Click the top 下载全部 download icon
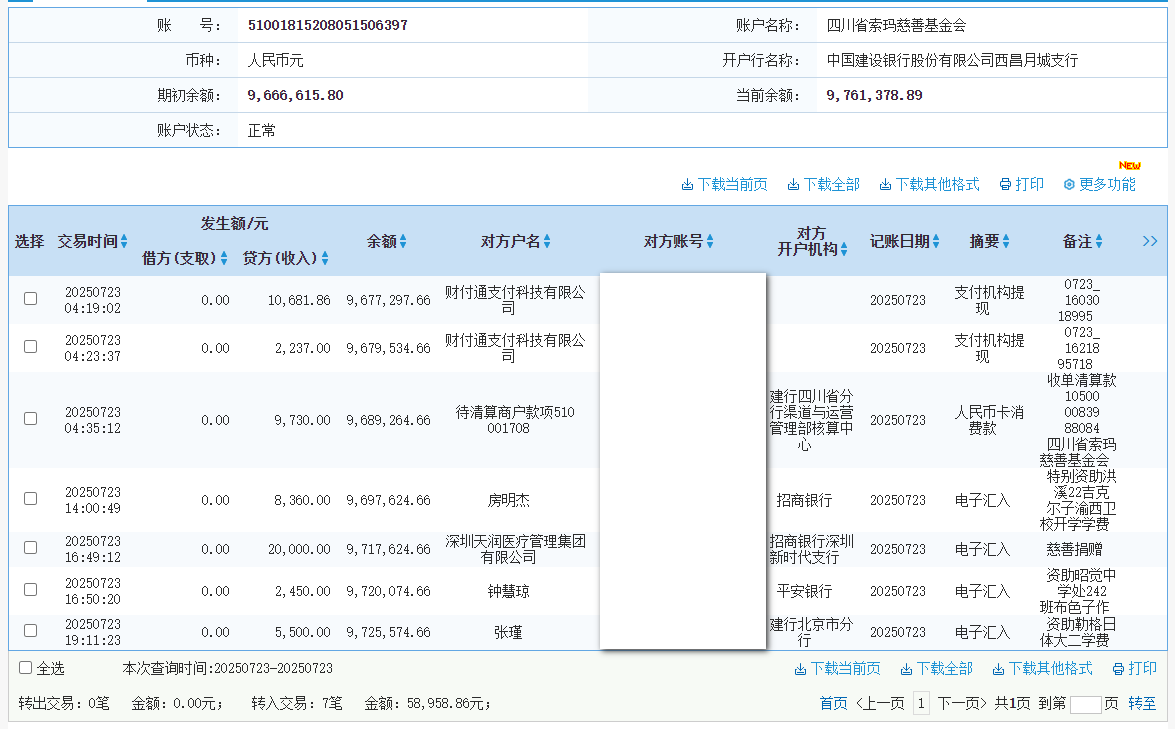The width and height of the screenshot is (1175, 729). point(793,185)
